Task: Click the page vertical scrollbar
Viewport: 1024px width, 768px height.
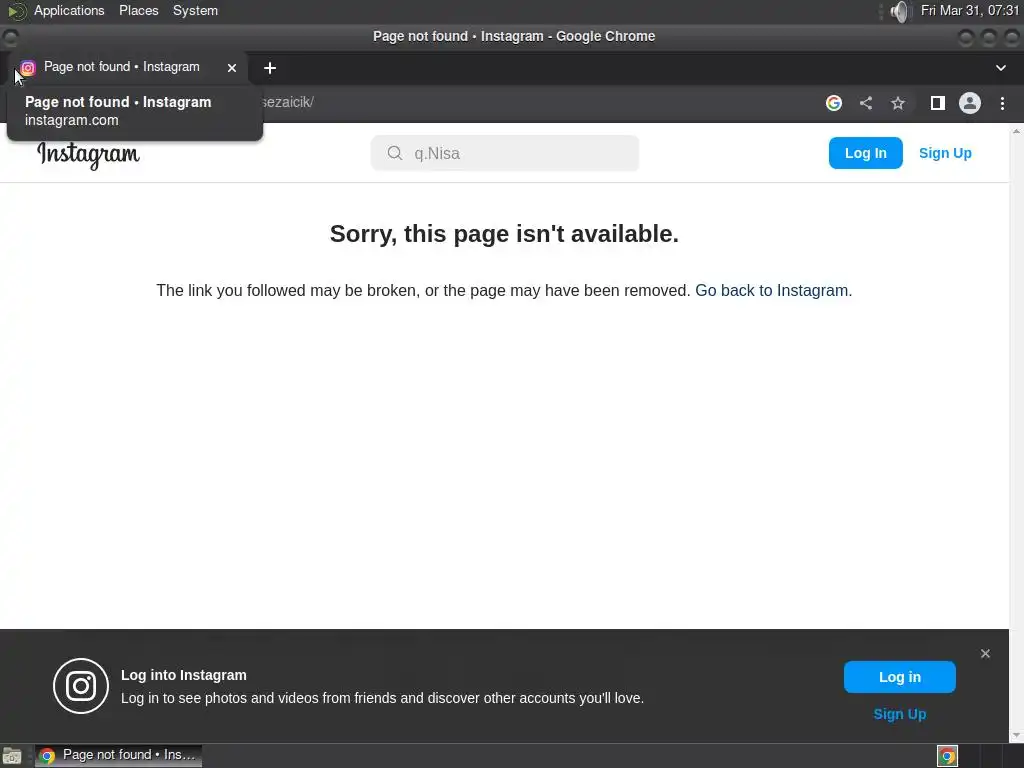Action: pos(1016,433)
